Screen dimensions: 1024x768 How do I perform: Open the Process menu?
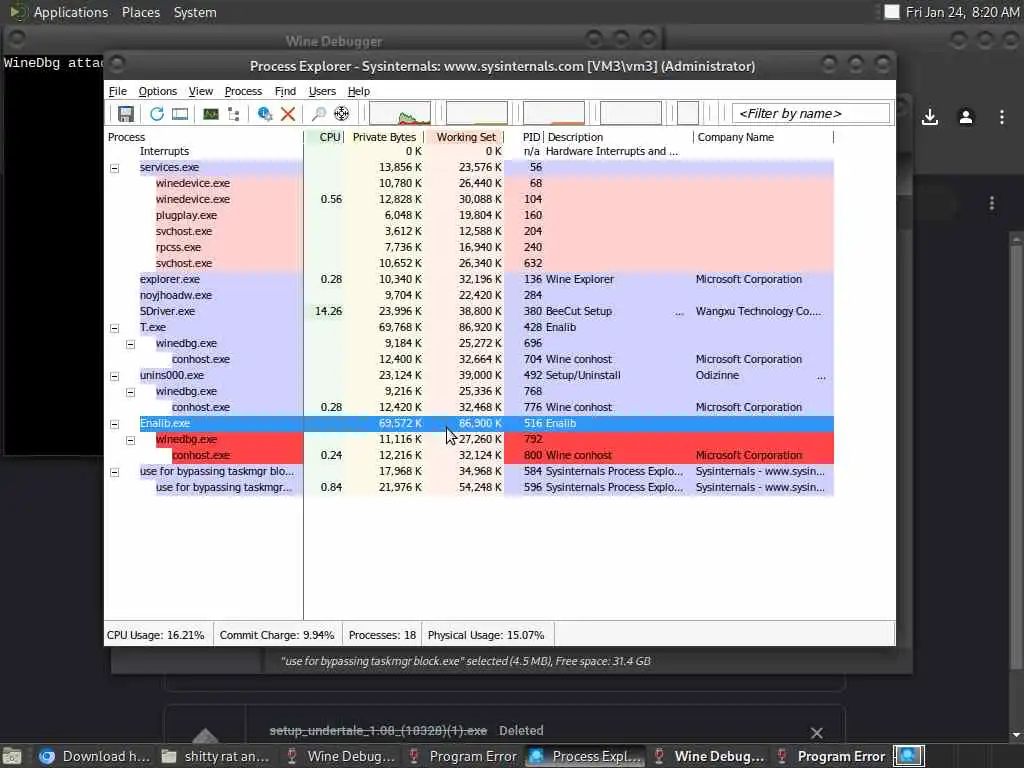(x=243, y=91)
